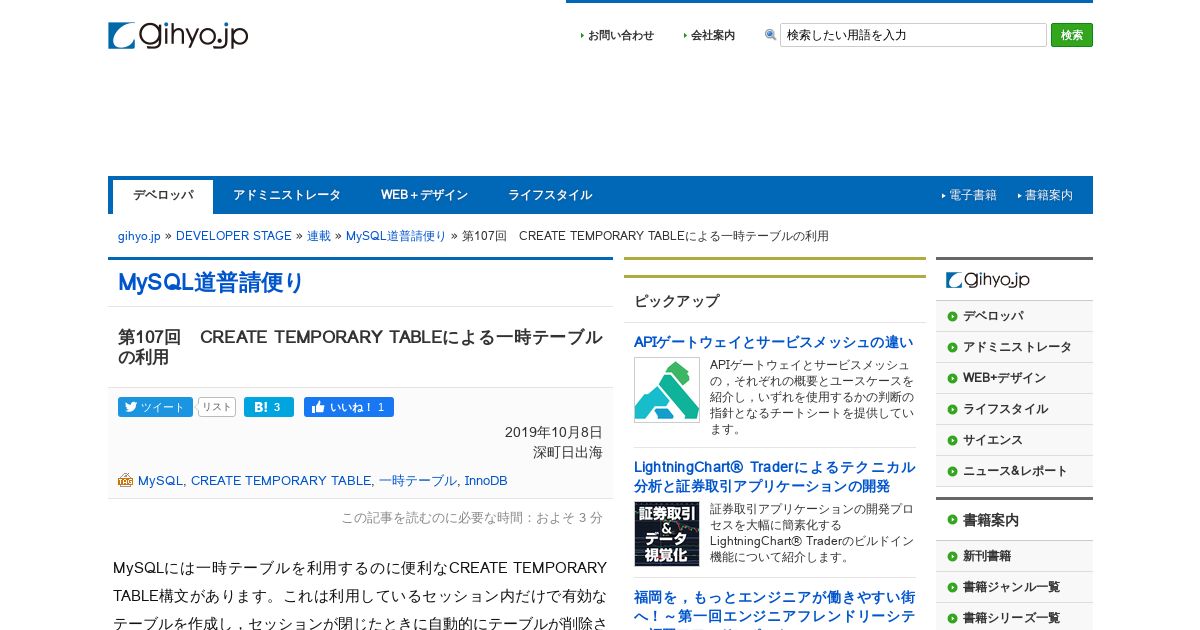Open APIゲートウェイとサービスメッシュの違い article
Viewport: 1200px width, 630px height.
pyautogui.click(x=774, y=342)
